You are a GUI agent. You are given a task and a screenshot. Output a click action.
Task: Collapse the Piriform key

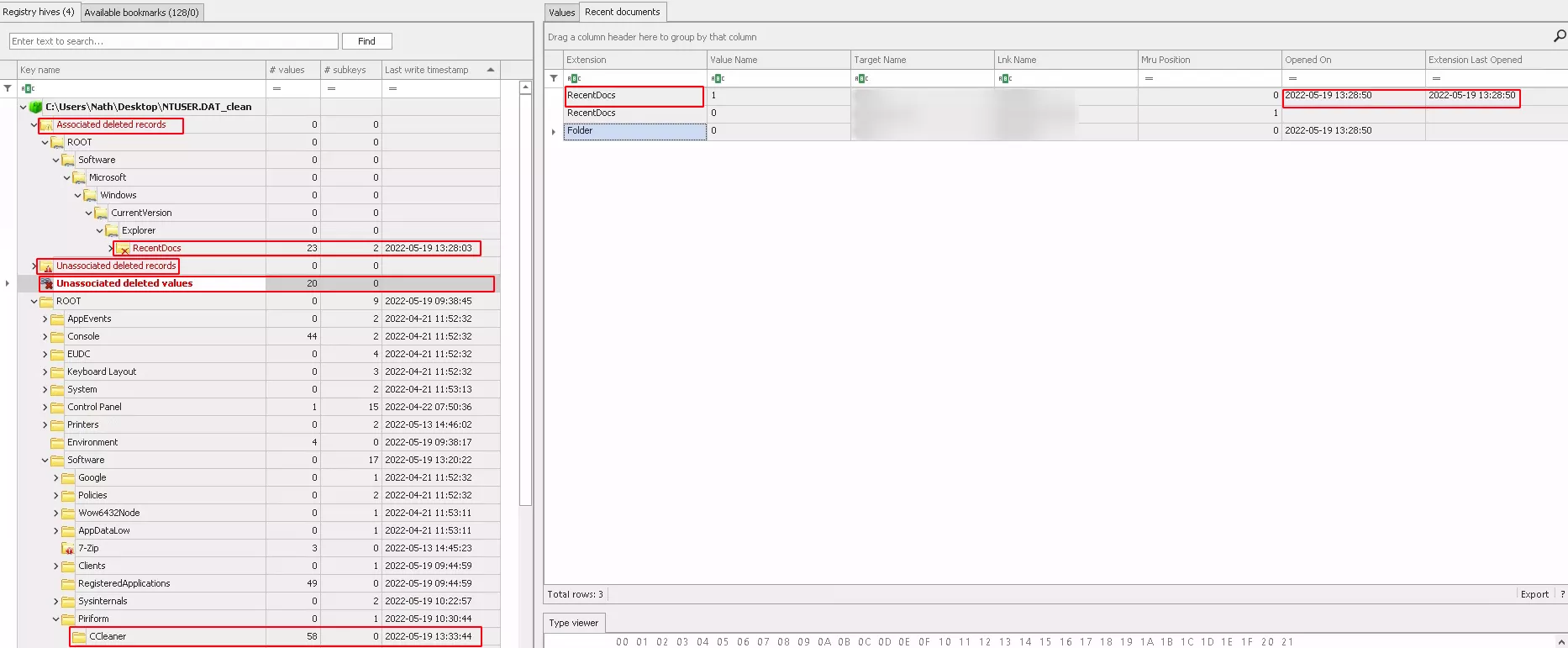pyautogui.click(x=56, y=619)
